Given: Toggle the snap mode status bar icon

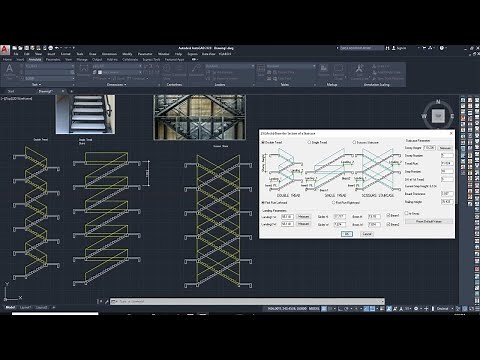Looking at the screenshot, I should (x=330, y=309).
